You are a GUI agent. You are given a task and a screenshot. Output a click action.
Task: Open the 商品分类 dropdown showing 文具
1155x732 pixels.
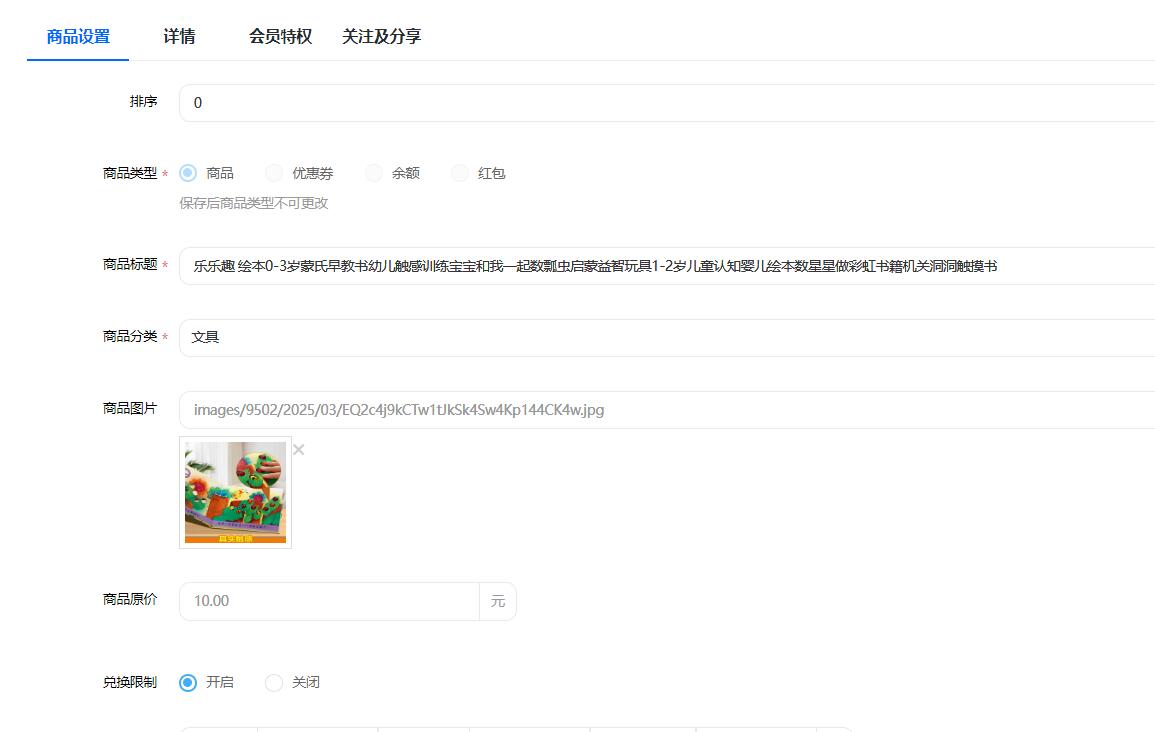667,337
